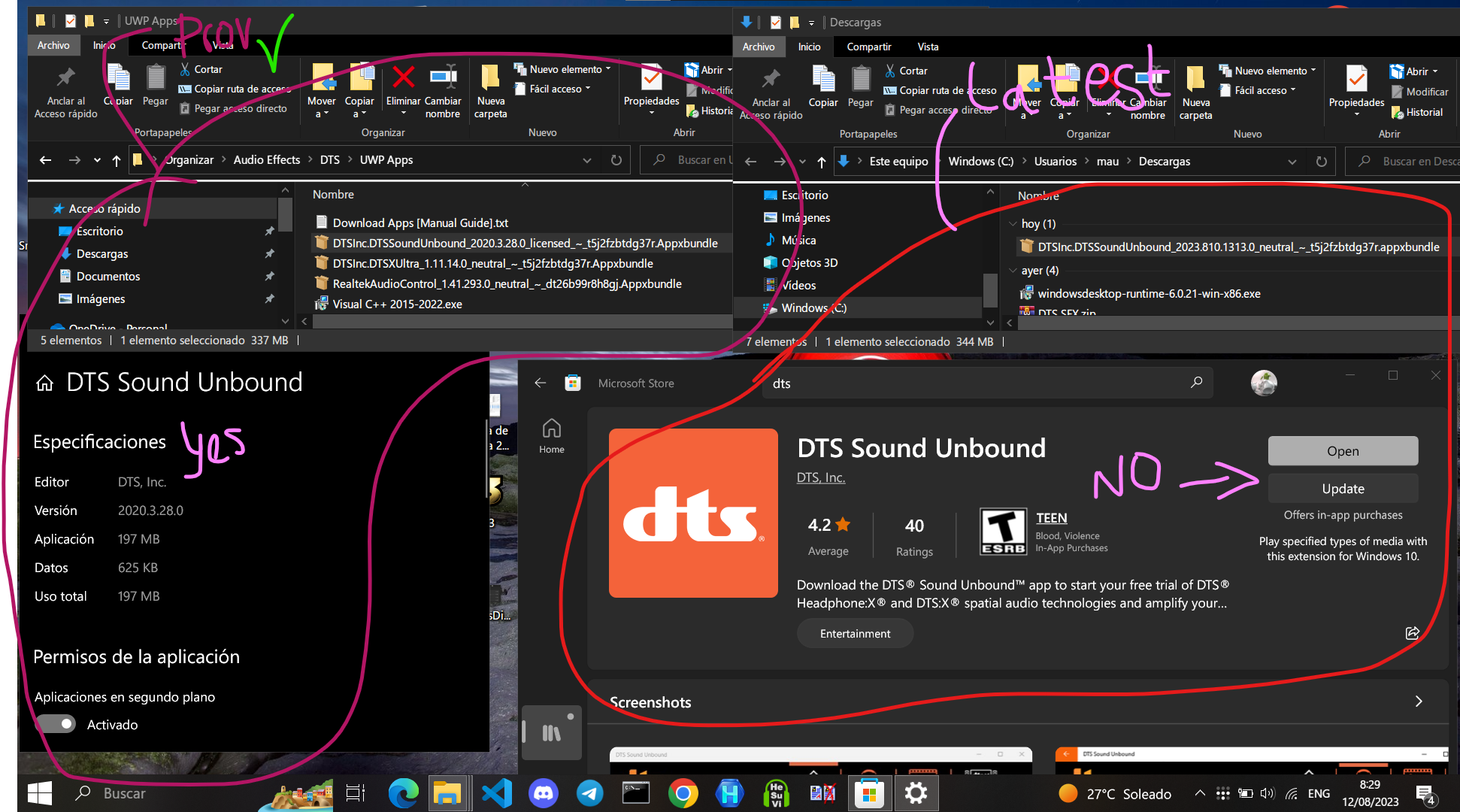The height and width of the screenshot is (812, 1460).
Task: Click the DTS, Inc. publisher link
Action: pos(821,477)
